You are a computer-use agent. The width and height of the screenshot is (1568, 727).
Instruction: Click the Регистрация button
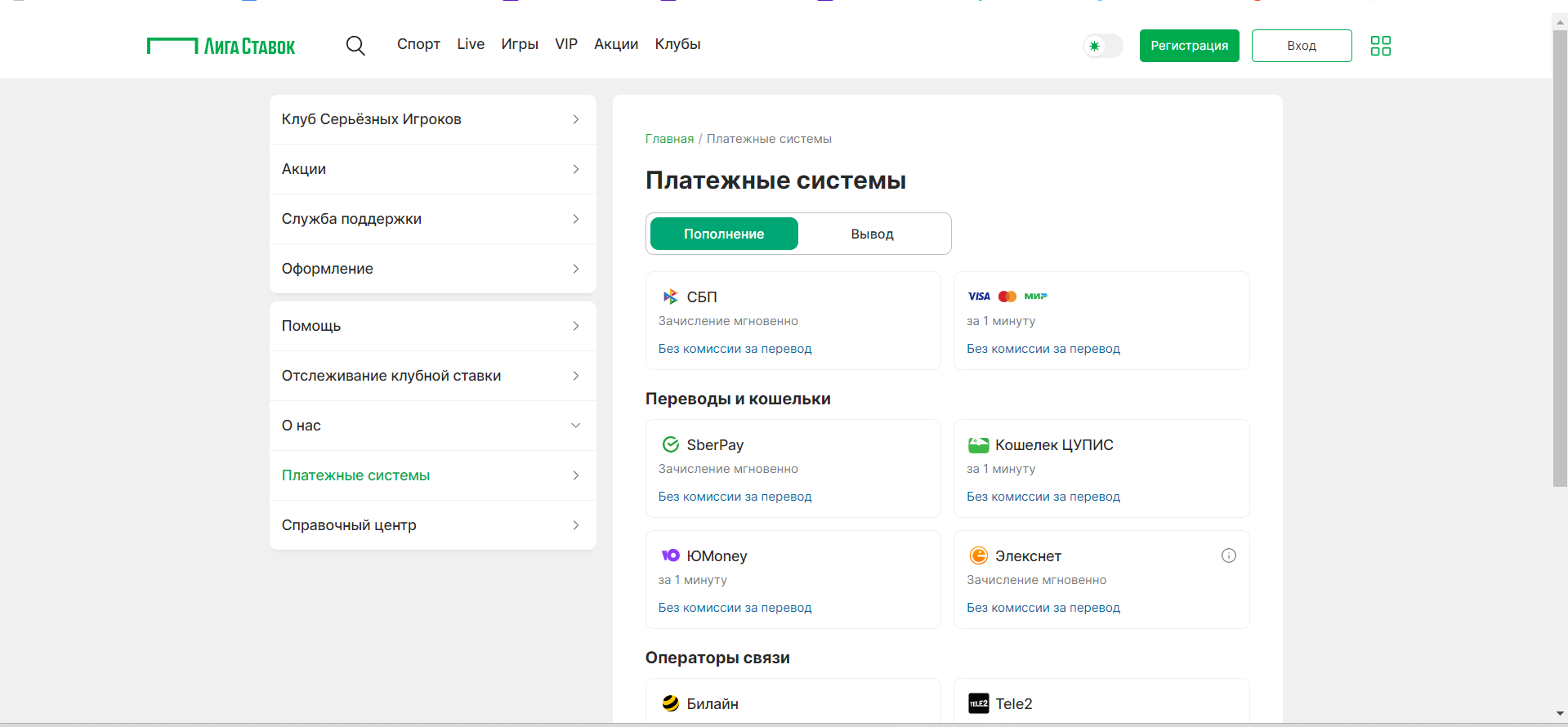(1189, 46)
